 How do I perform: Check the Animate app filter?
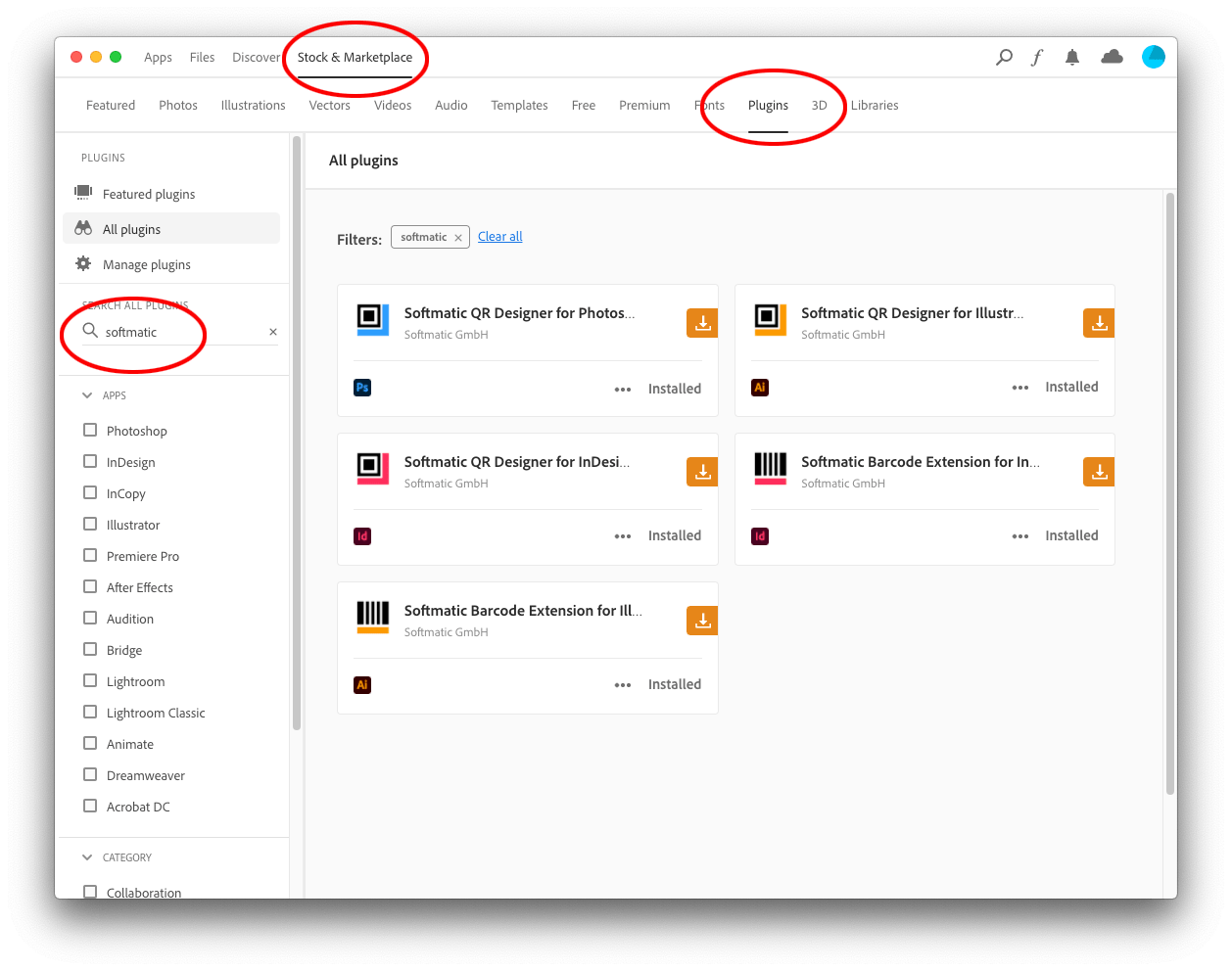point(90,743)
